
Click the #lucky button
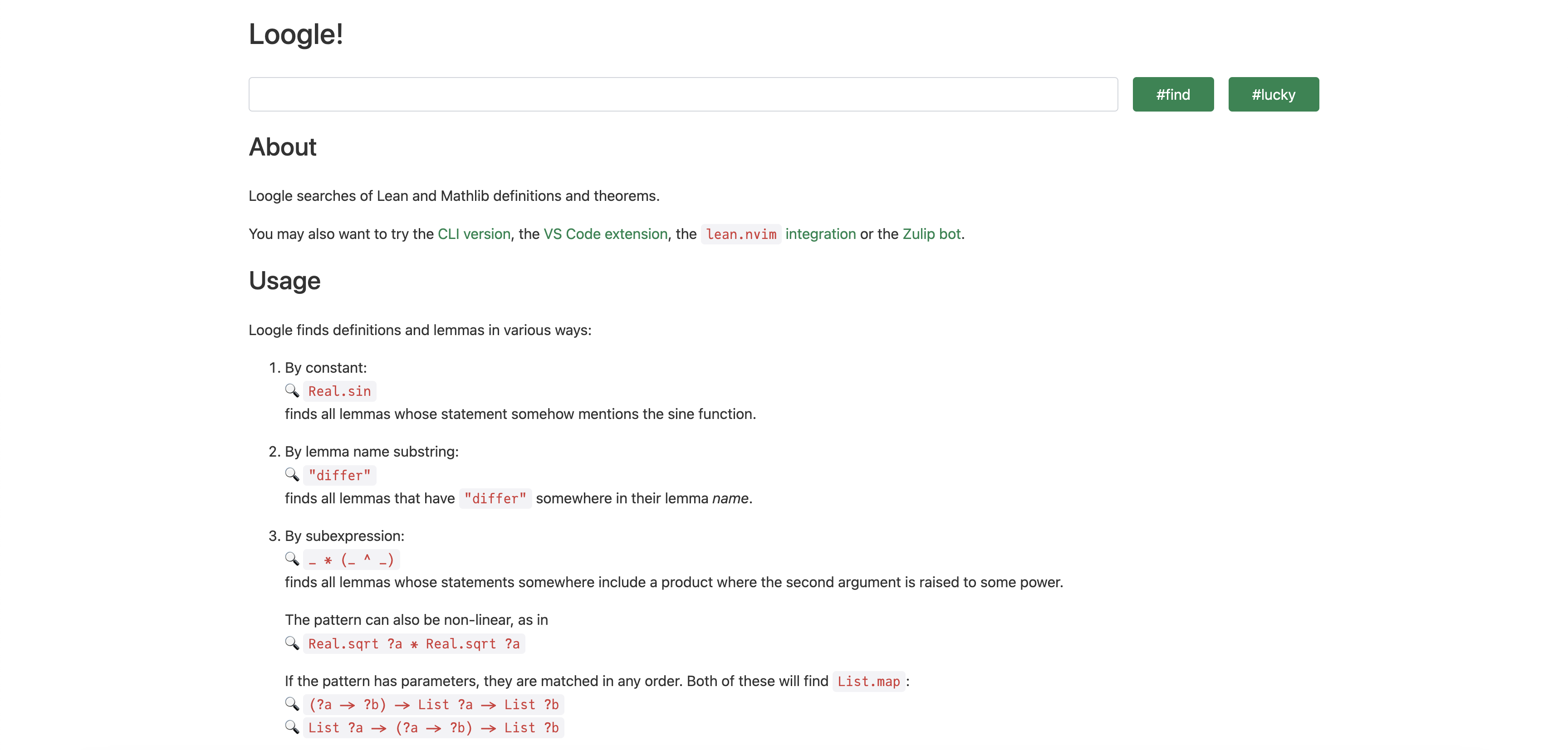(x=1274, y=94)
